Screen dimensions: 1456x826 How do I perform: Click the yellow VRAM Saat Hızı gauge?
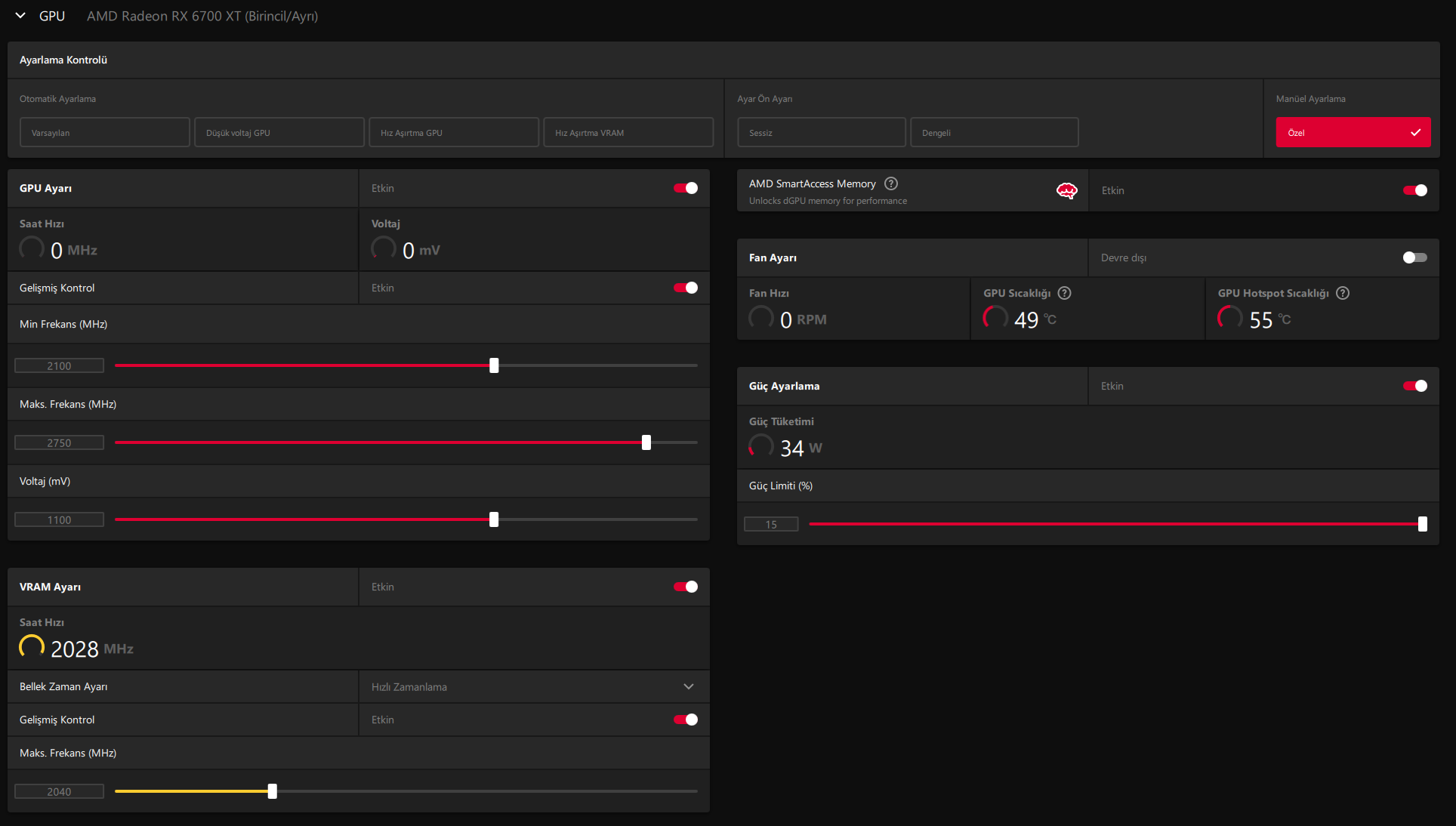click(x=32, y=647)
